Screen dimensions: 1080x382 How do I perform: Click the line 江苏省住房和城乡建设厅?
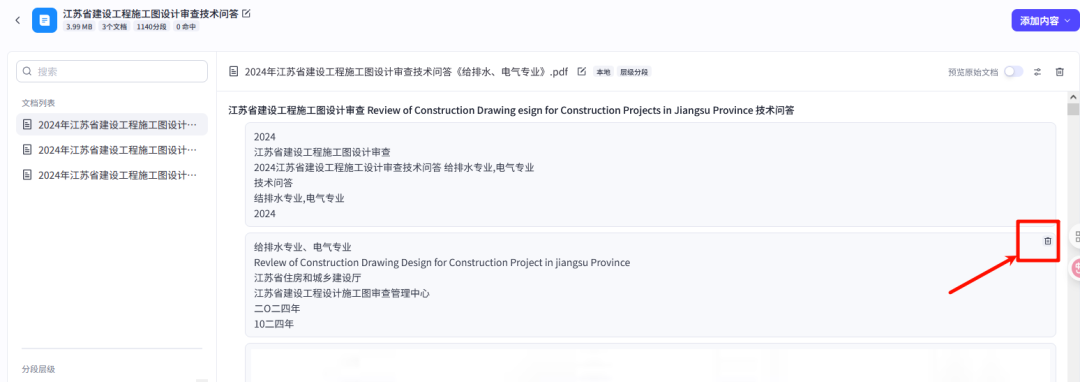coord(307,277)
